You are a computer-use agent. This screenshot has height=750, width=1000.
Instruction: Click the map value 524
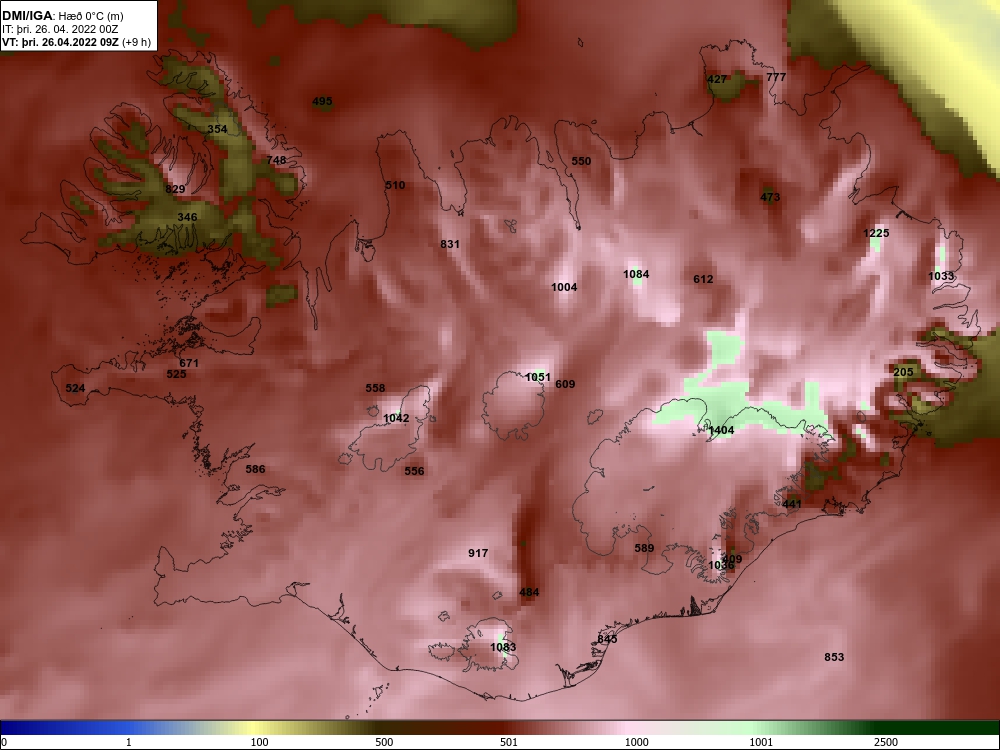[x=75, y=388]
